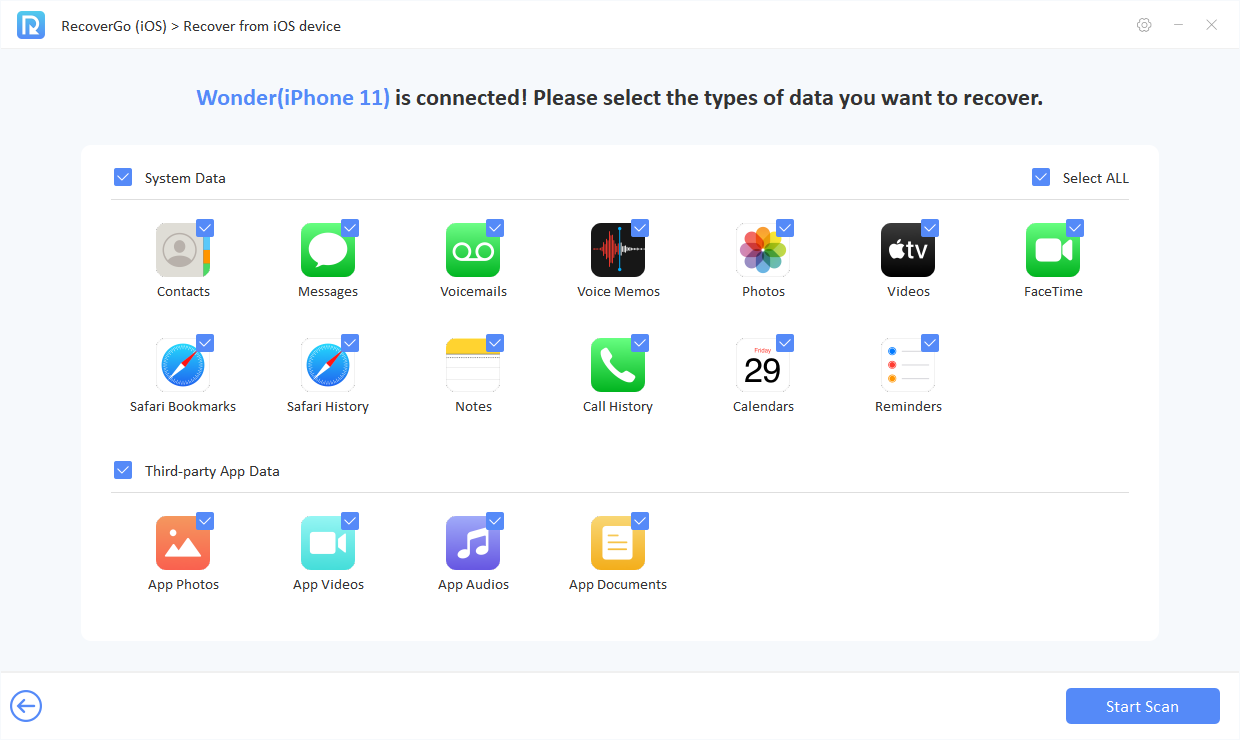Disable the System Data checkbox
This screenshot has height=740, width=1240.
coord(123,177)
